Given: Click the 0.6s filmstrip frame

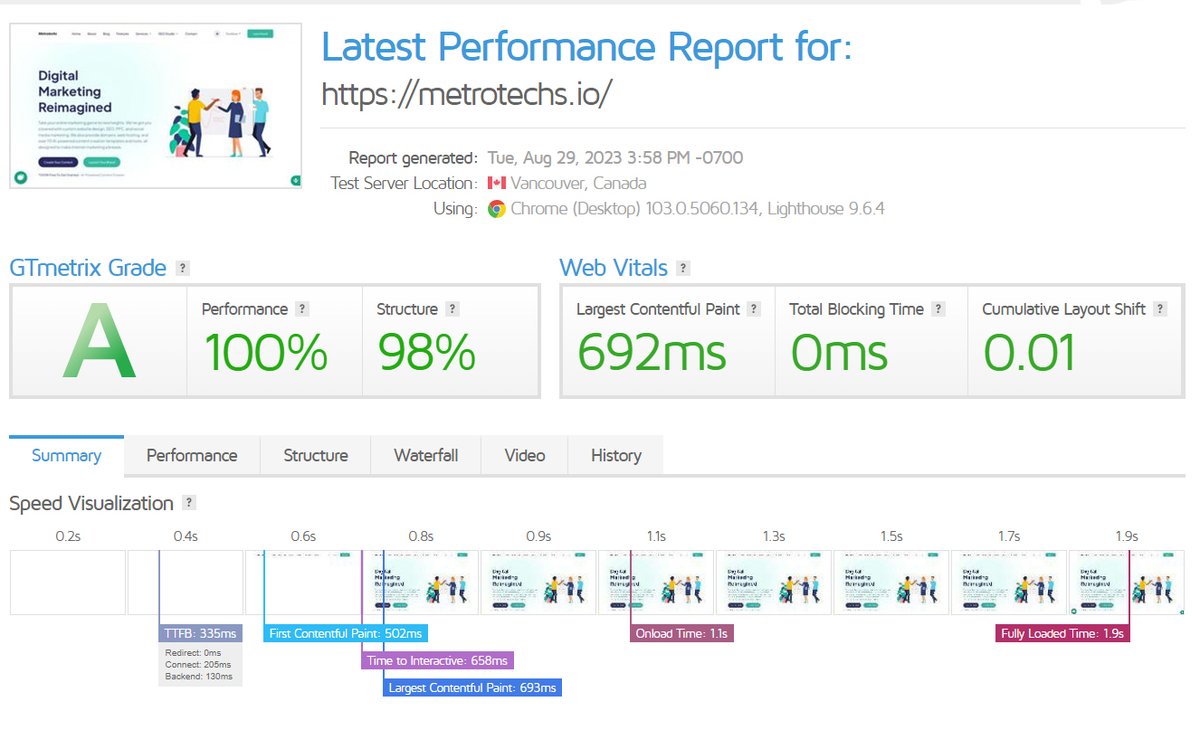Looking at the screenshot, I should [303, 582].
